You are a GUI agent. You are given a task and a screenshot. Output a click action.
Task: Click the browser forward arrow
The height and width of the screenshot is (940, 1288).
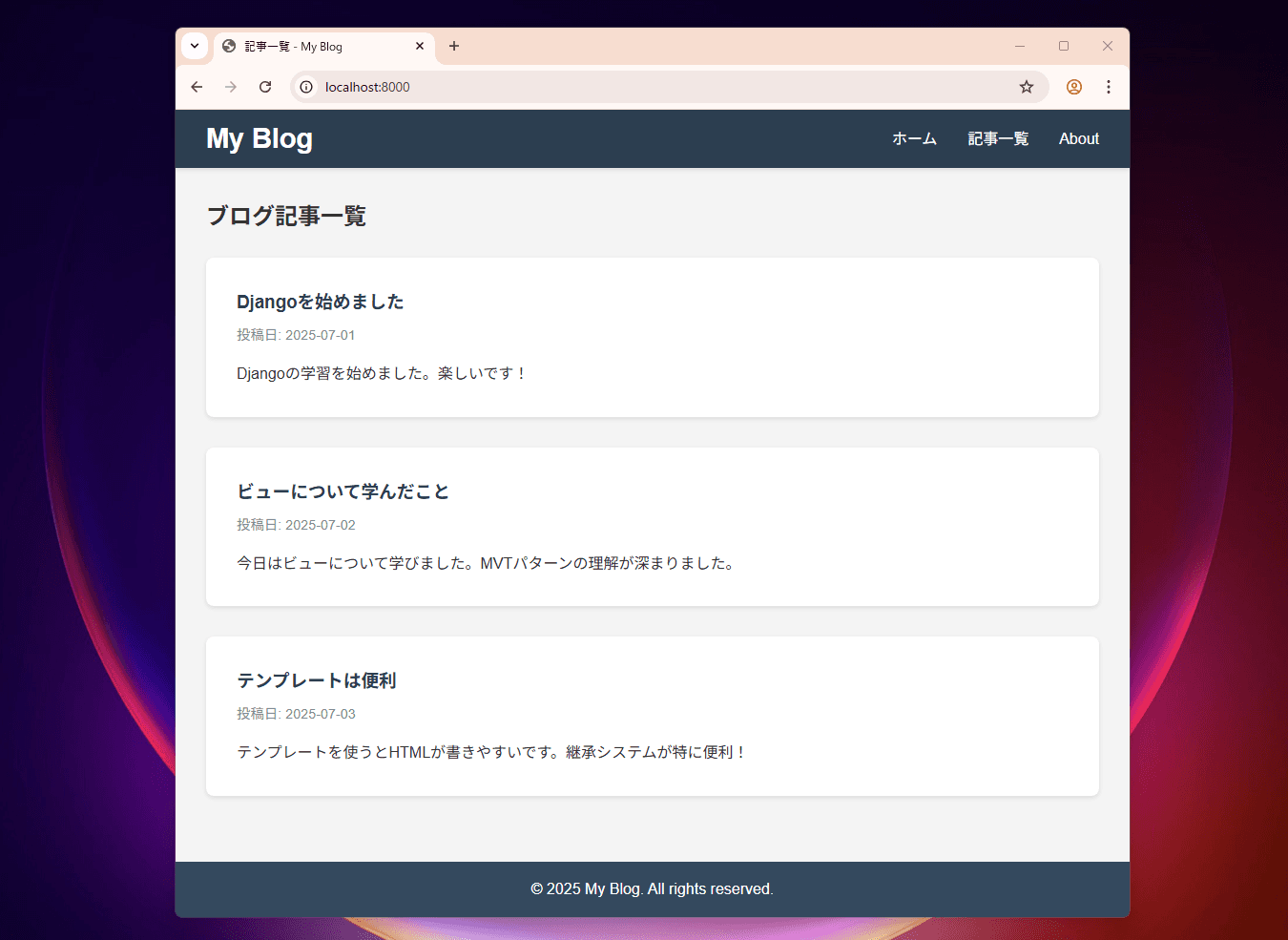coord(231,87)
